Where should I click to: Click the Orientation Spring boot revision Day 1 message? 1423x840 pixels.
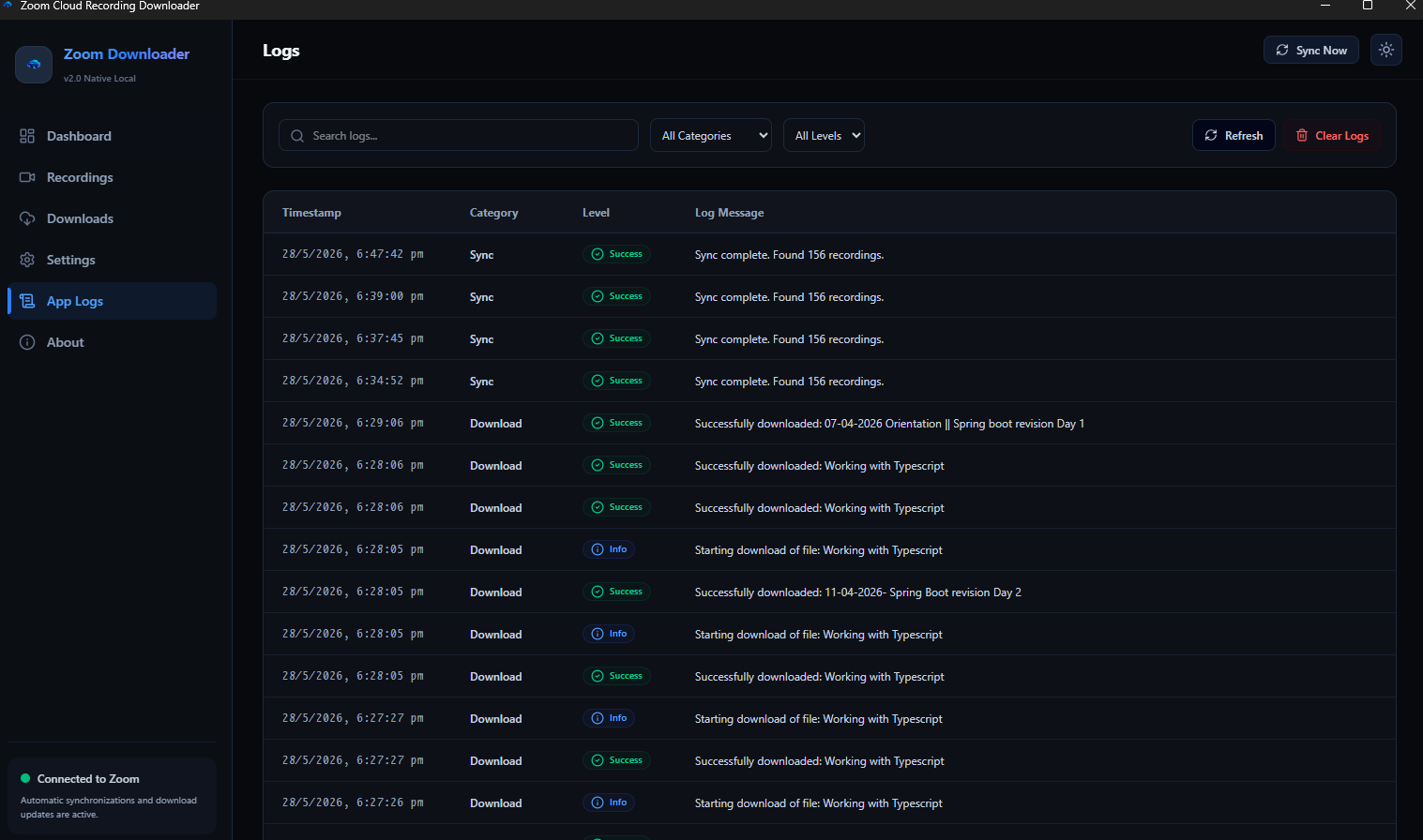pos(889,424)
